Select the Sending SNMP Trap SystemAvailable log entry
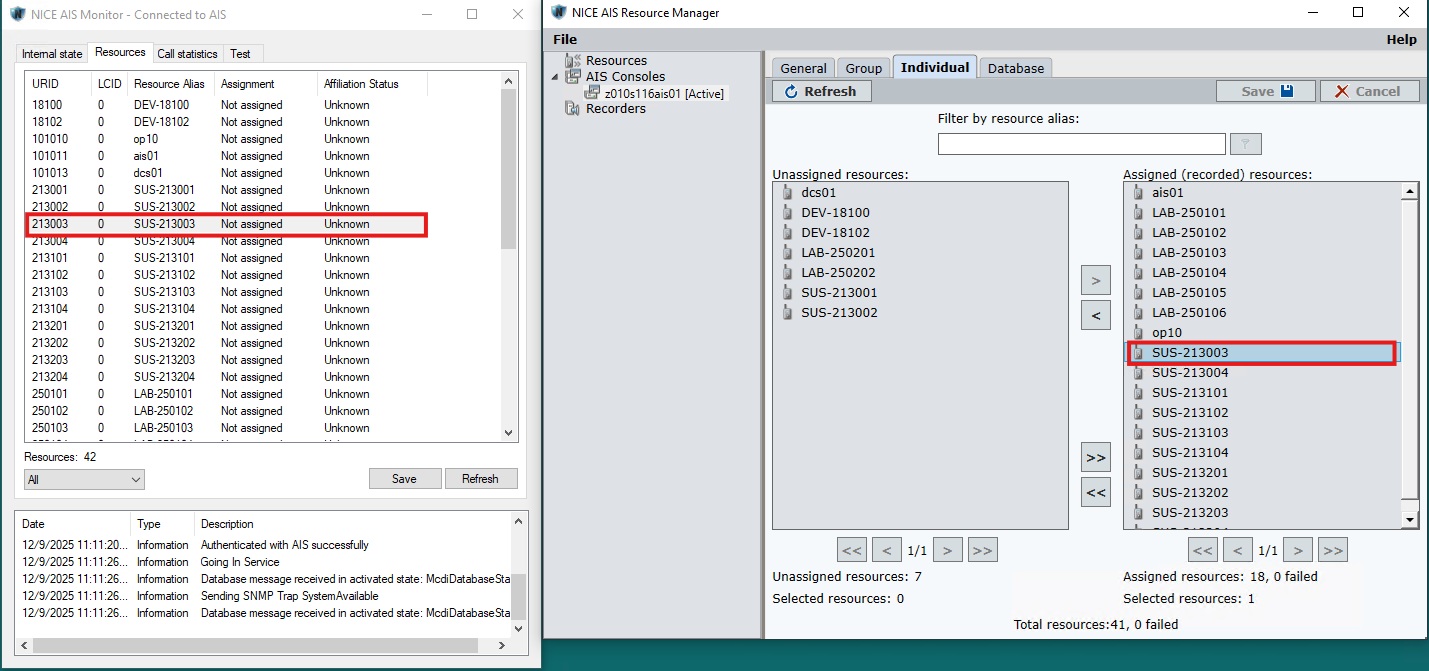Screen dimensions: 1429x671 pyautogui.click(x=264, y=596)
